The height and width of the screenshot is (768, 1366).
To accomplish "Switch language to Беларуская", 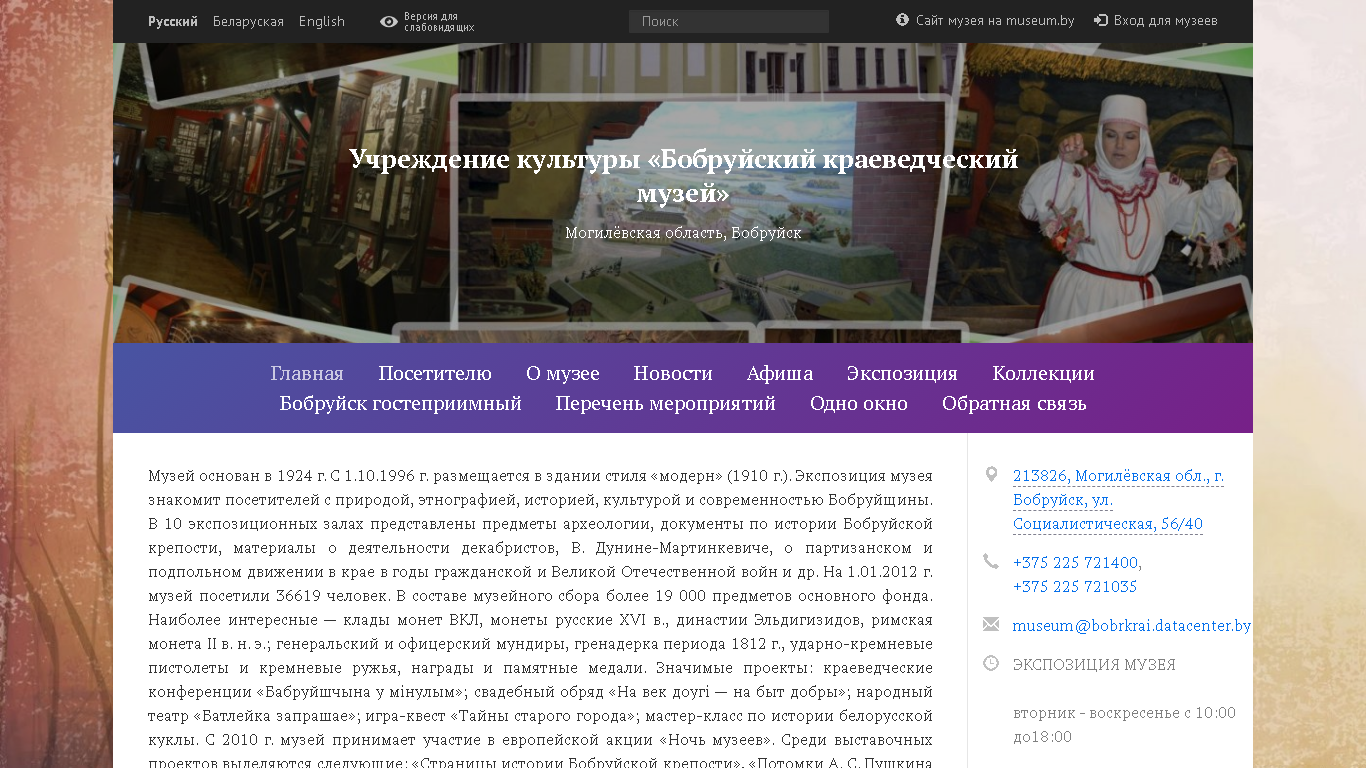I will coord(248,21).
